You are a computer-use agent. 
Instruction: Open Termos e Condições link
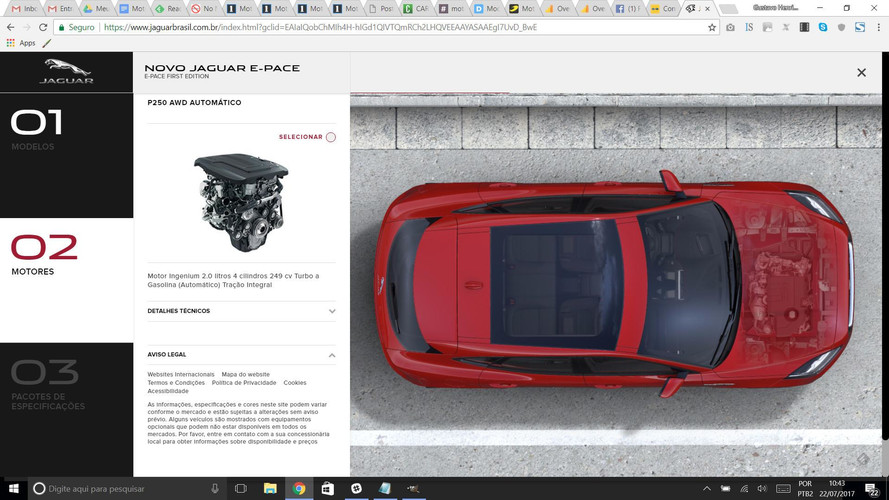176,383
